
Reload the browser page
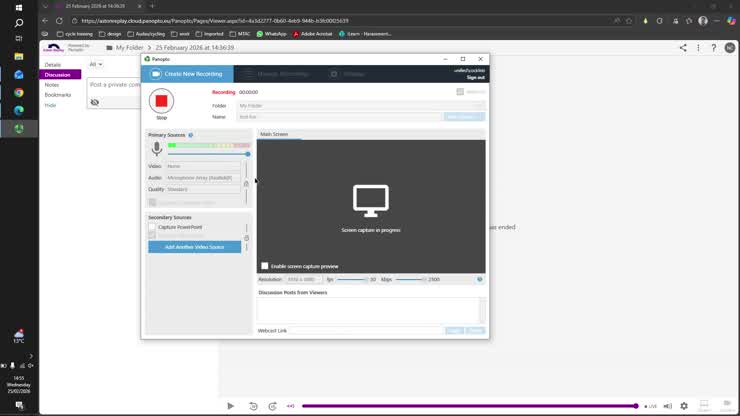coord(59,21)
